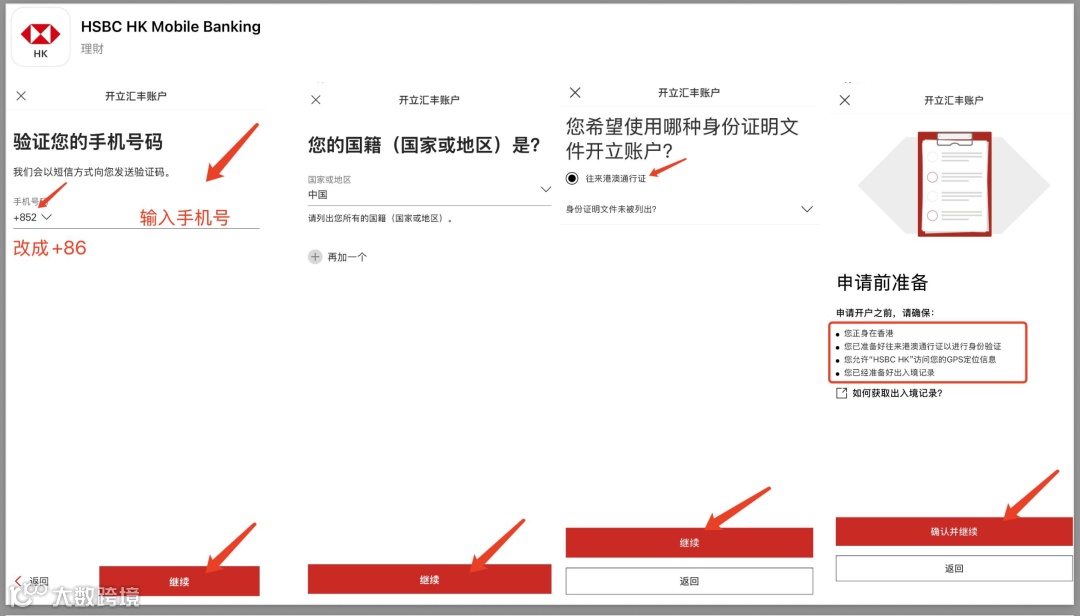Close the phone verification screen
The width and height of the screenshot is (1080, 616).
(21, 96)
